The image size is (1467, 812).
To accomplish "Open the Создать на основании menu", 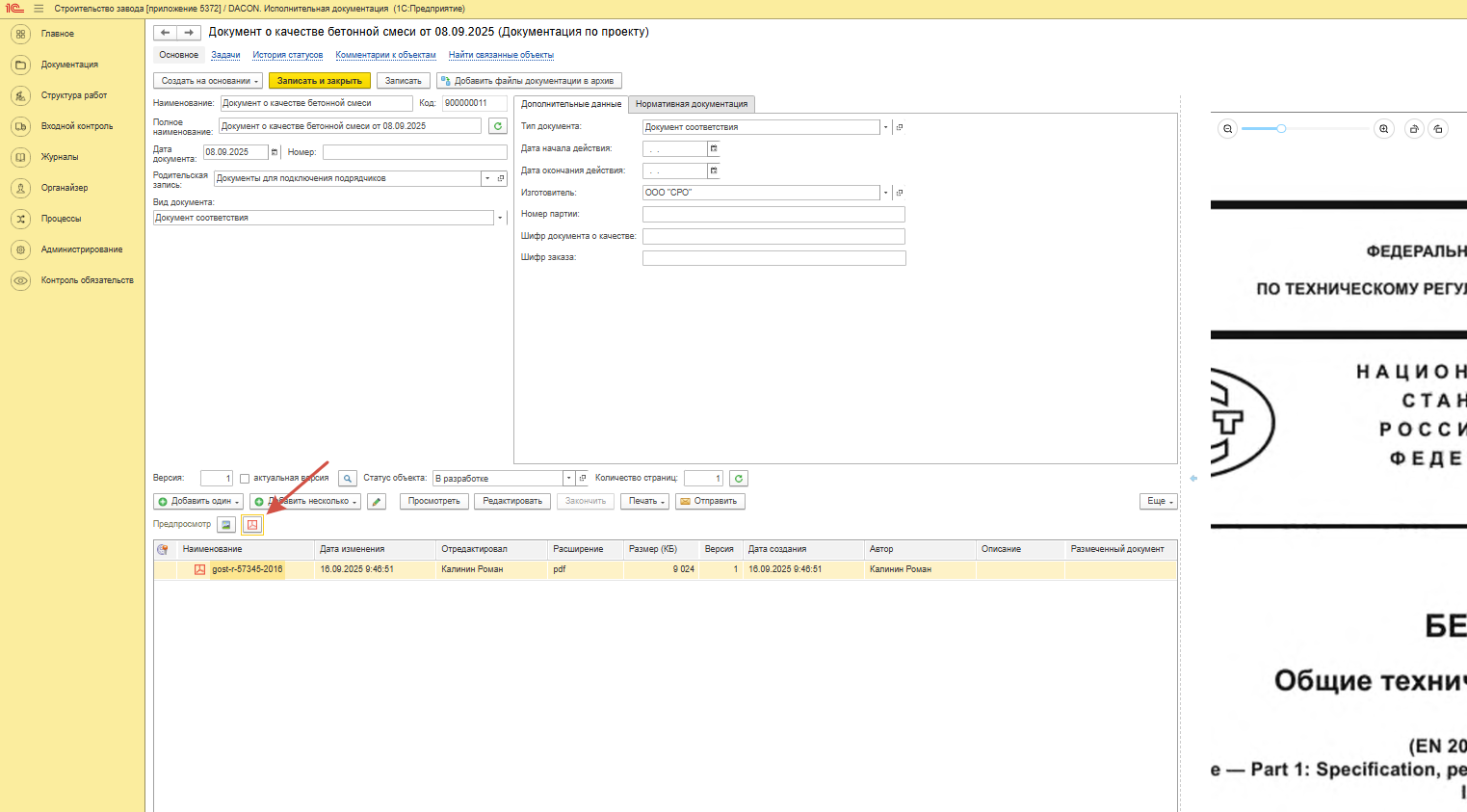I will (207, 81).
